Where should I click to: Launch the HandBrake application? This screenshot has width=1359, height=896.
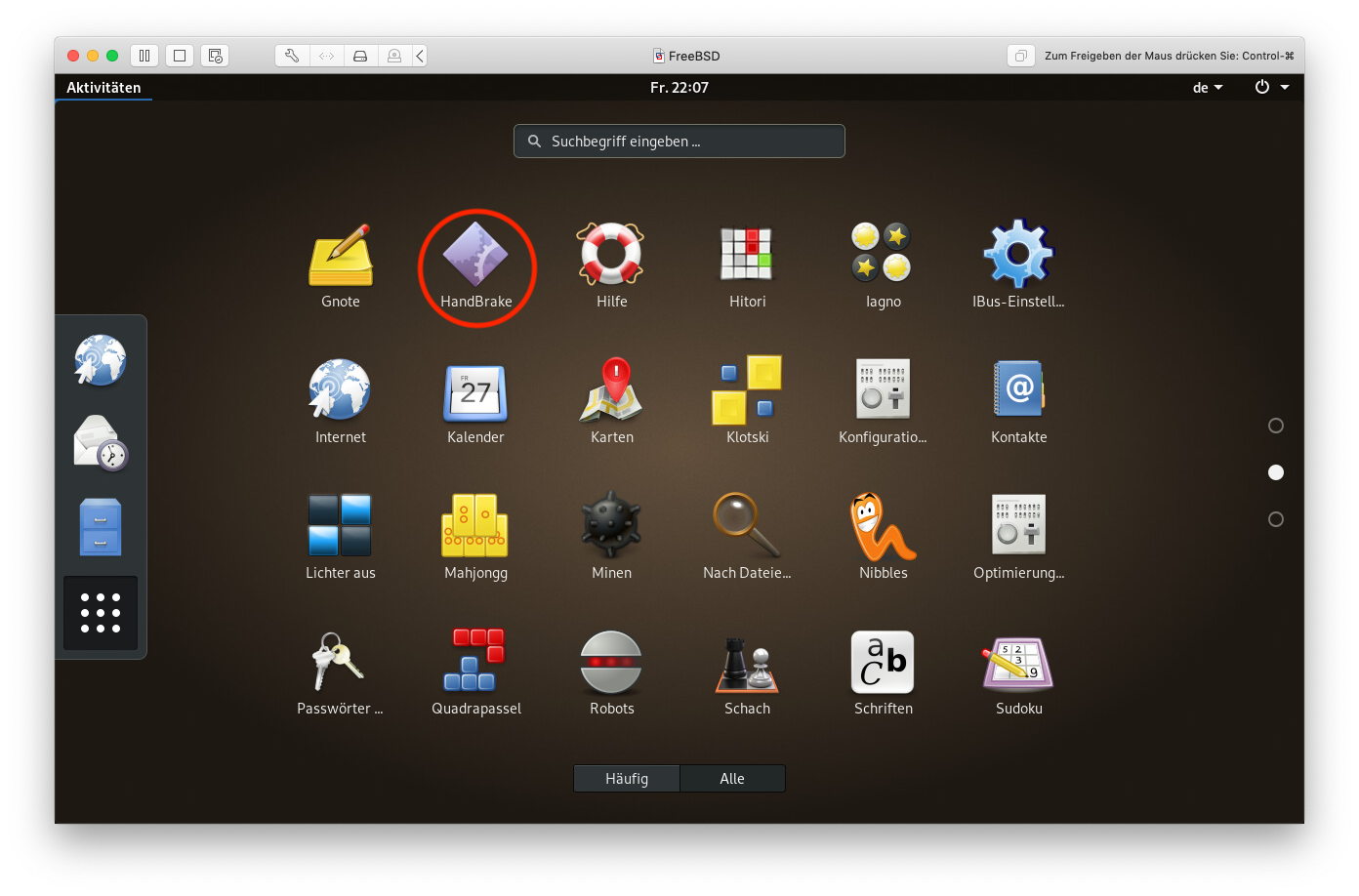[475, 257]
